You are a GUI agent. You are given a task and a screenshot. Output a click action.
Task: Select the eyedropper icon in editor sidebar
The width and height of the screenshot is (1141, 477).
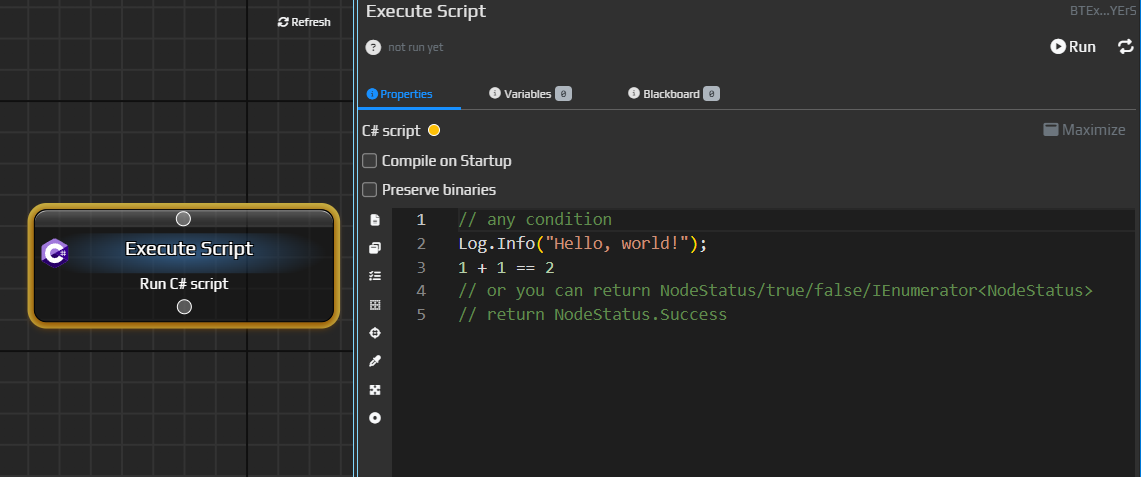coord(375,361)
